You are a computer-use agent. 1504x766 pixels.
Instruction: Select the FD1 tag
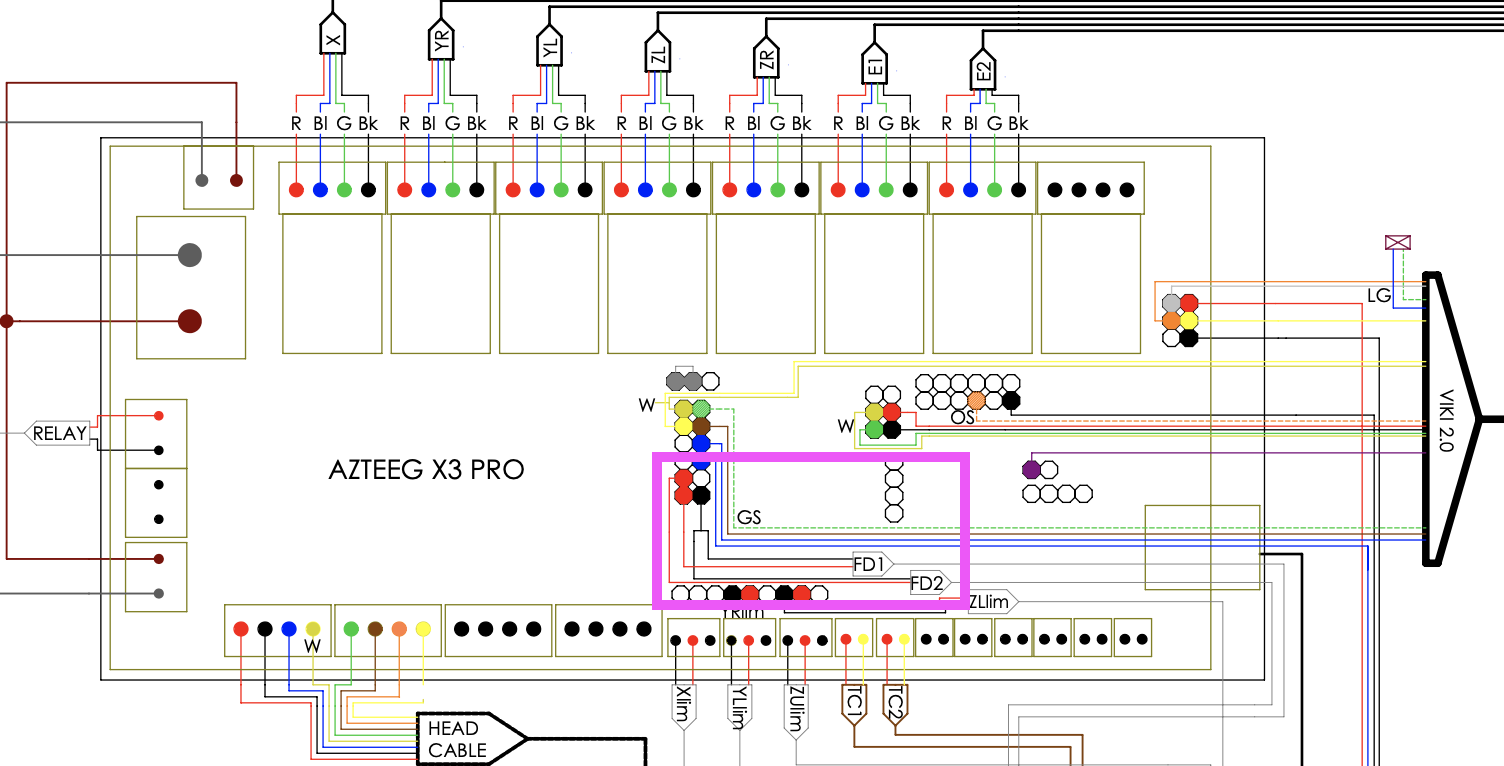[x=872, y=563]
